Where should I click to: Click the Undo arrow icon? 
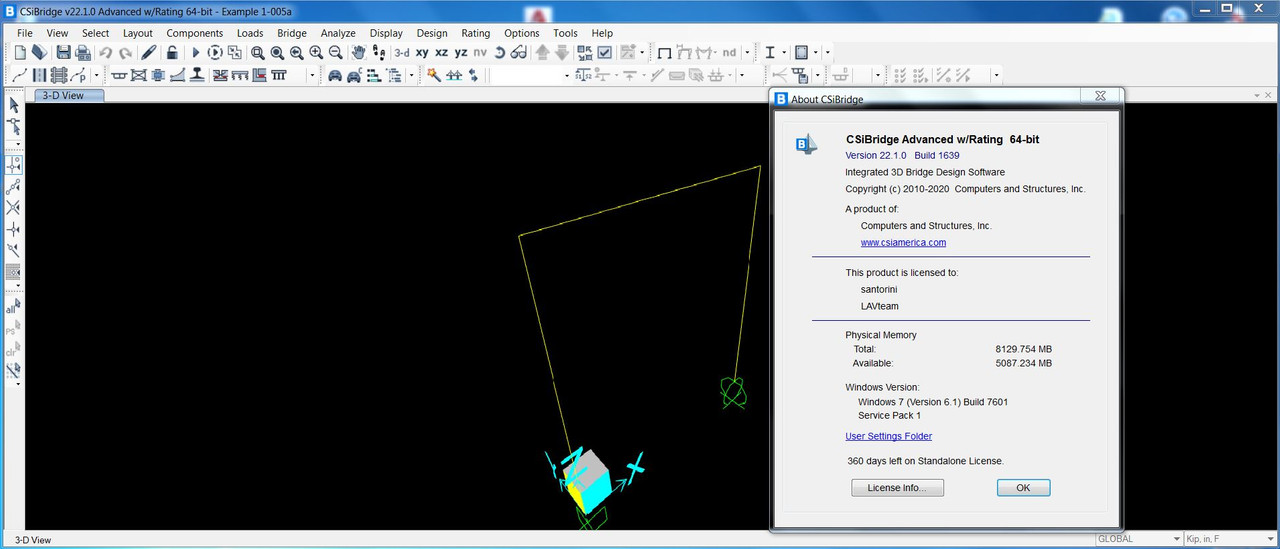pos(106,52)
